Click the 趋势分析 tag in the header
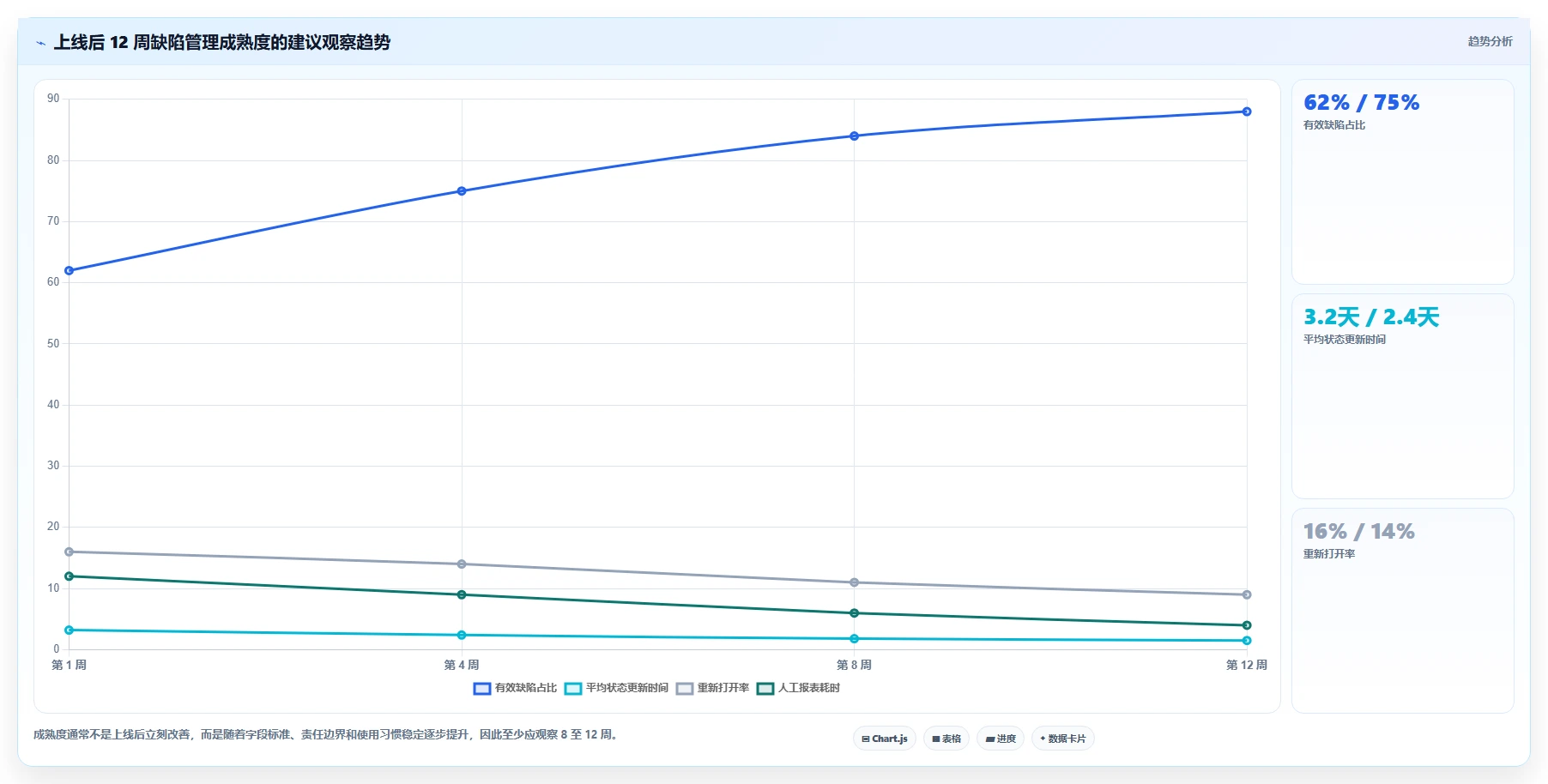Image resolution: width=1548 pixels, height=784 pixels. [x=1490, y=41]
